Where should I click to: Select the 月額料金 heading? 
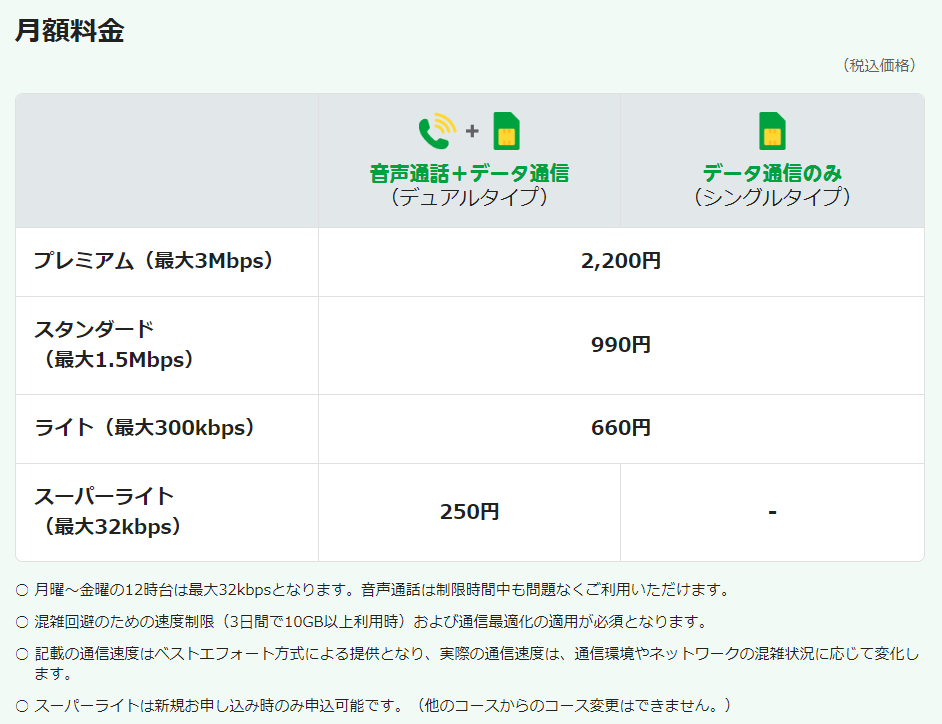tap(69, 31)
